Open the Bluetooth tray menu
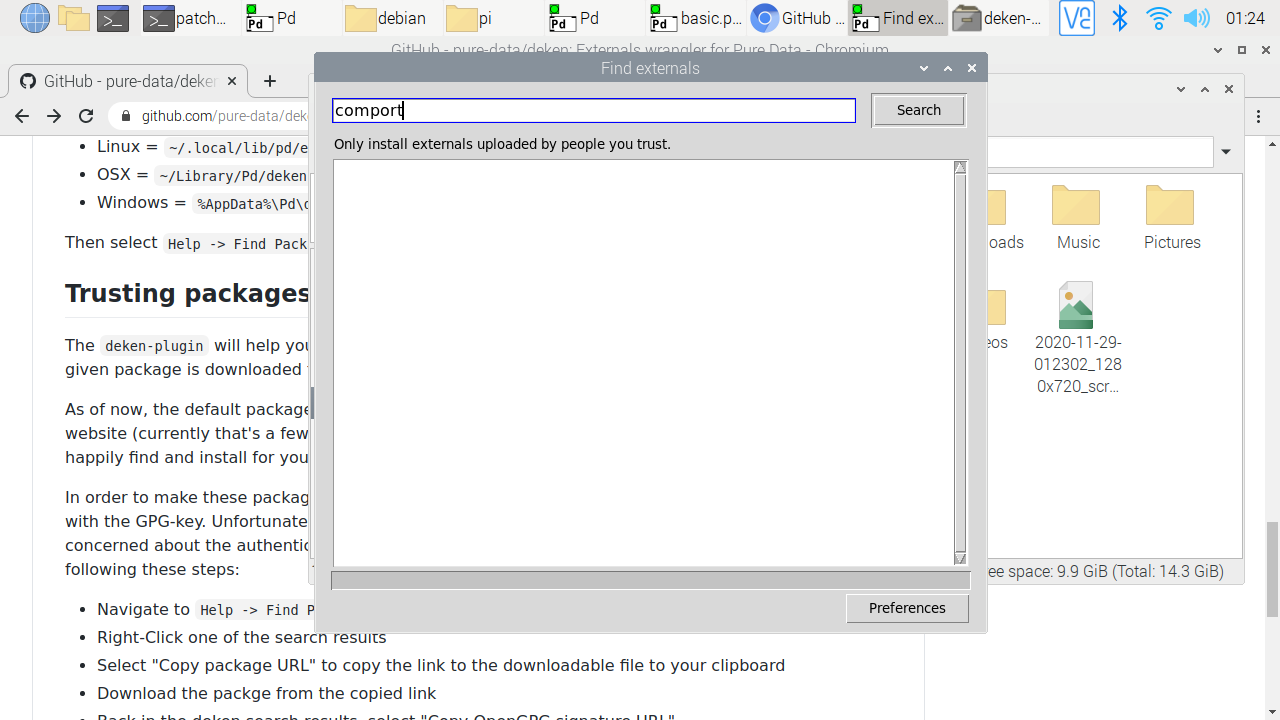 point(1120,17)
